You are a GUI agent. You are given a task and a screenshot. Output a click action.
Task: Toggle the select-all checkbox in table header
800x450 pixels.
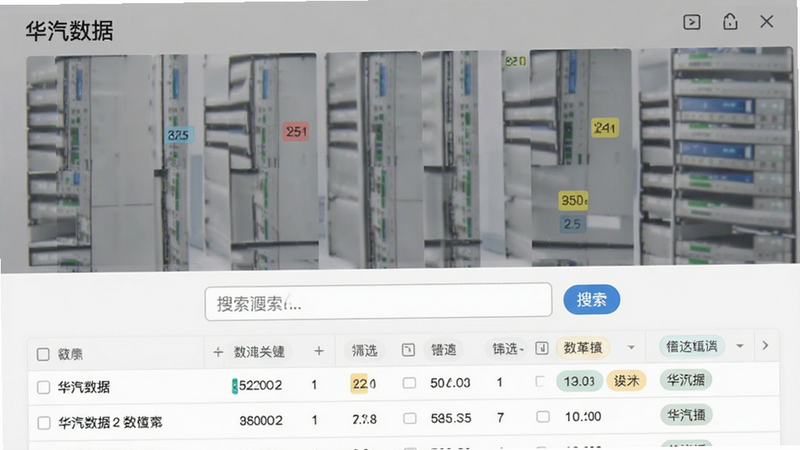(43, 354)
